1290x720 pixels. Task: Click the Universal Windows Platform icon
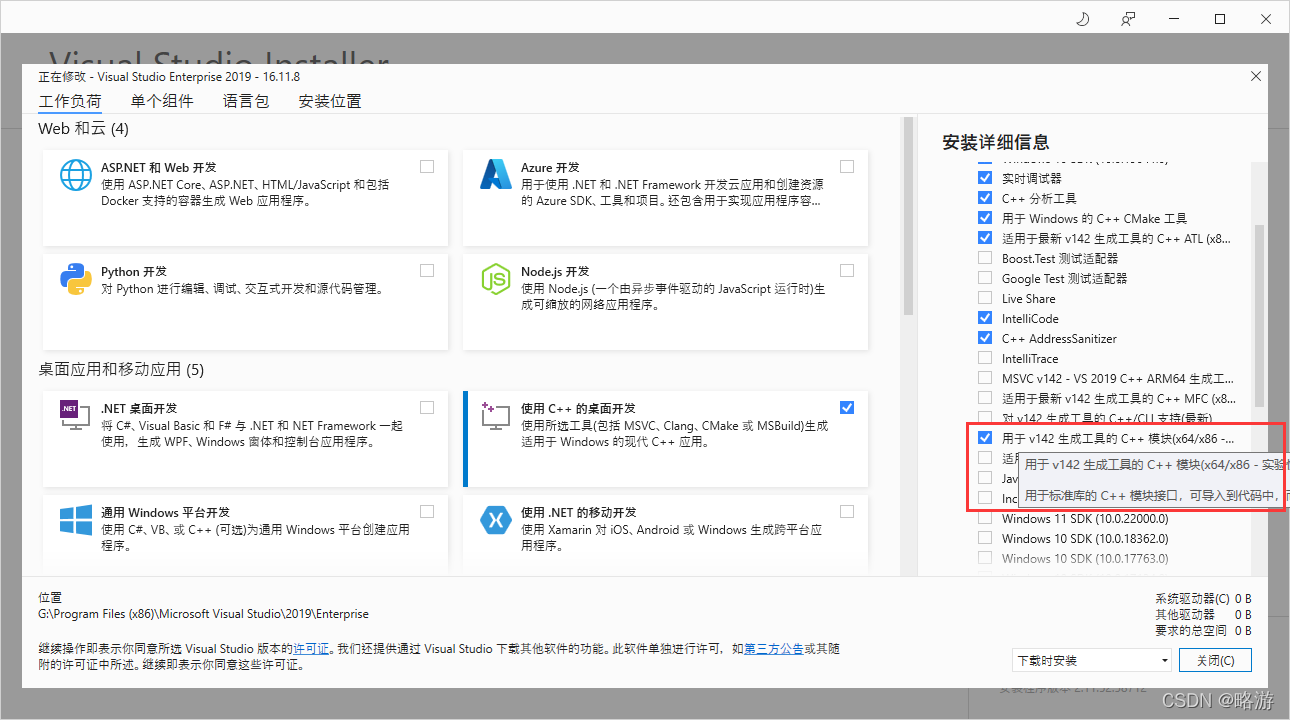tap(76, 520)
